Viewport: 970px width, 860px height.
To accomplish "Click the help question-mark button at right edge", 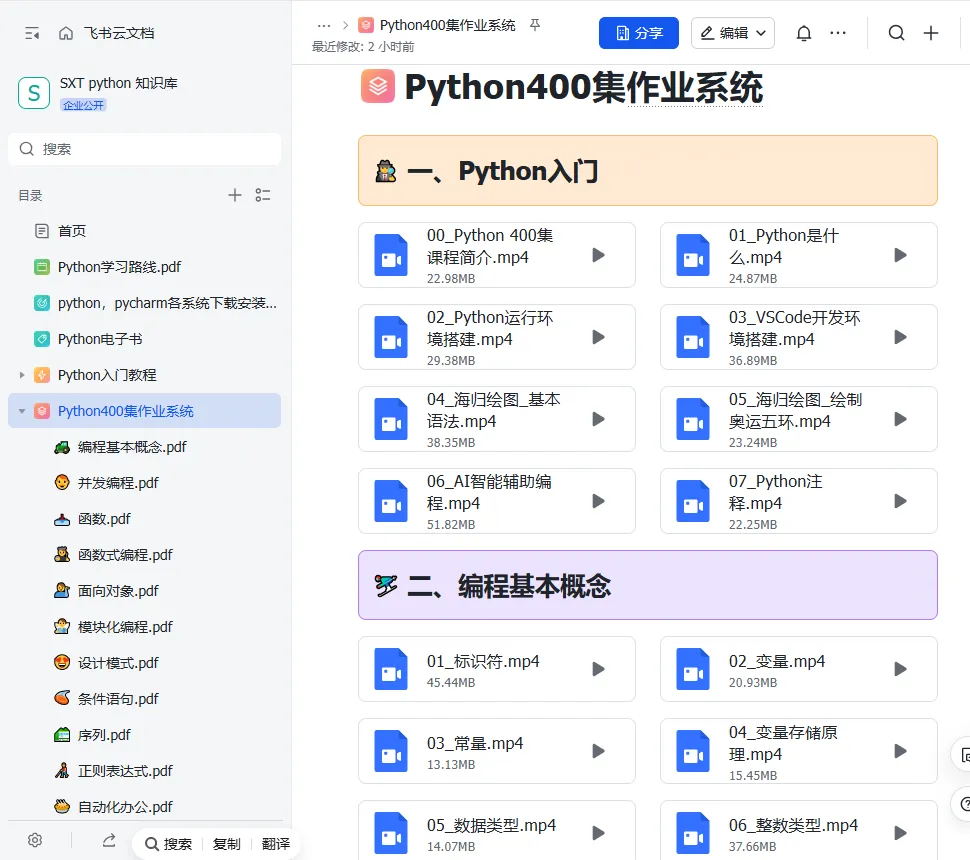I will click(962, 804).
